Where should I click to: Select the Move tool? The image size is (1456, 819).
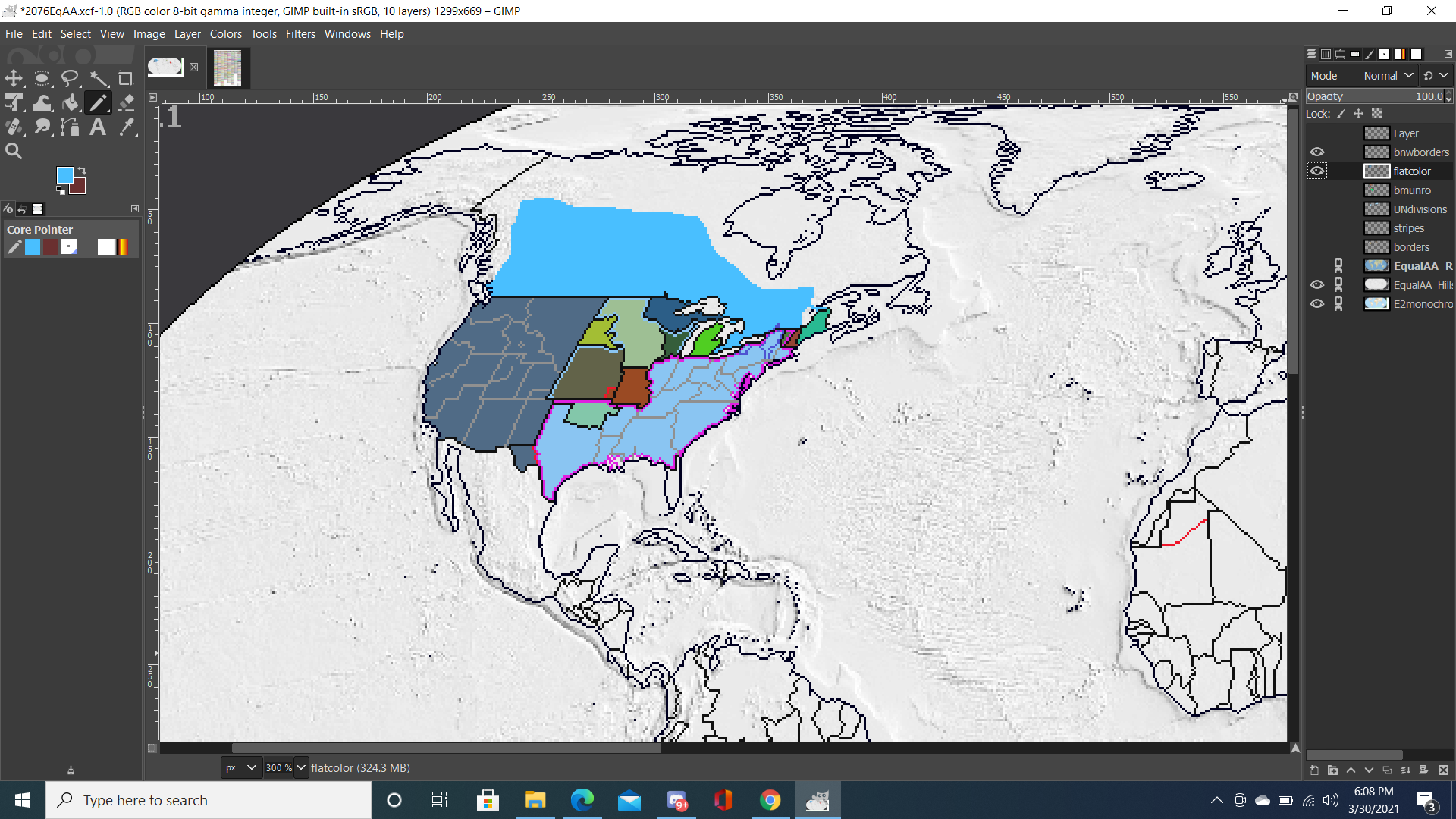point(14,78)
